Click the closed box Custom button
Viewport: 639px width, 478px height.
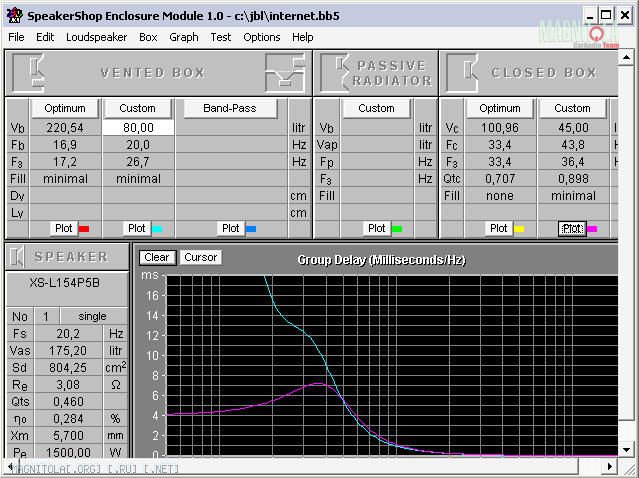tap(572, 108)
